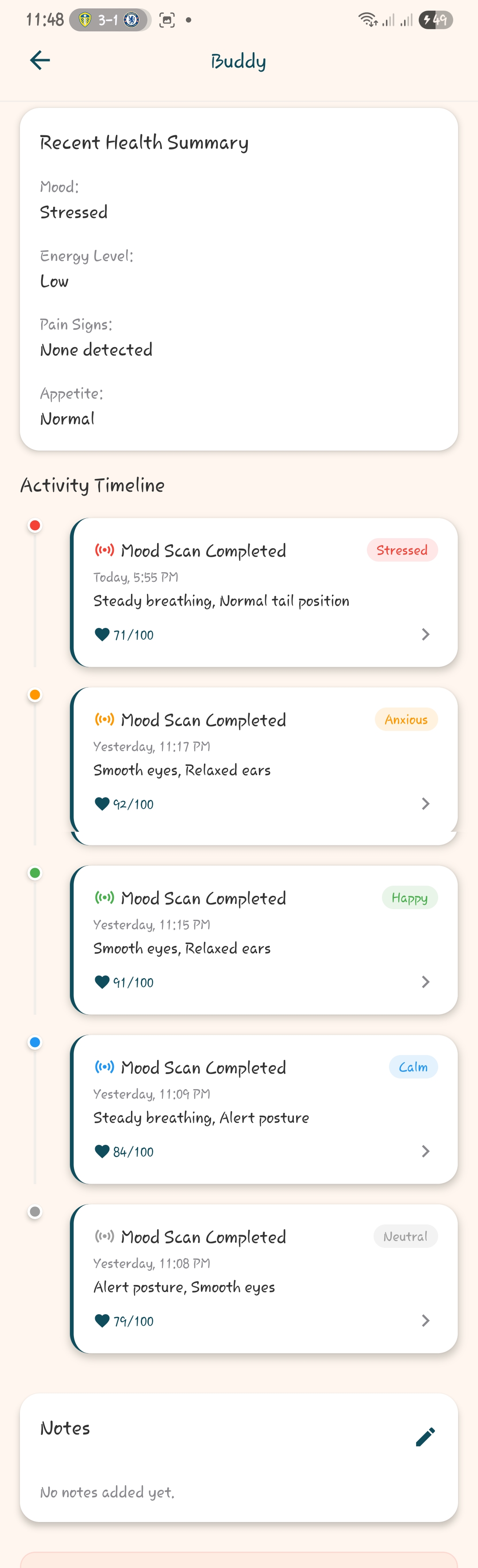Viewport: 478px width, 1568px height.
Task: Click the red timeline dot
Action: click(x=35, y=525)
